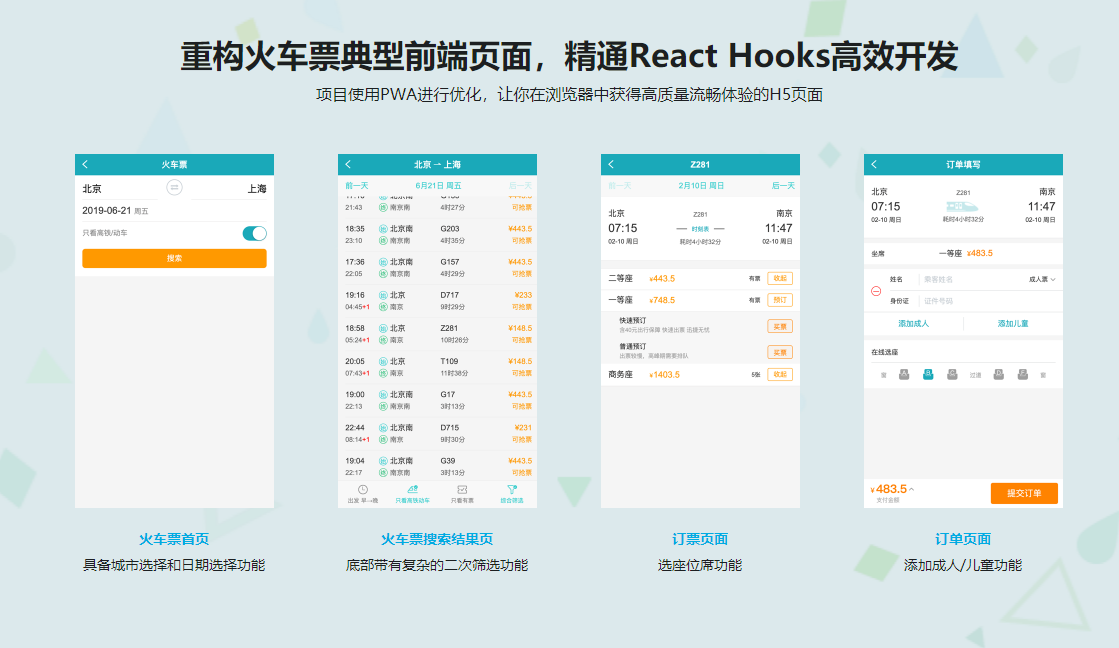Screen dimensions: 1119x648
Task: Click the minus icon to remove the passenger
Action: [876, 291]
